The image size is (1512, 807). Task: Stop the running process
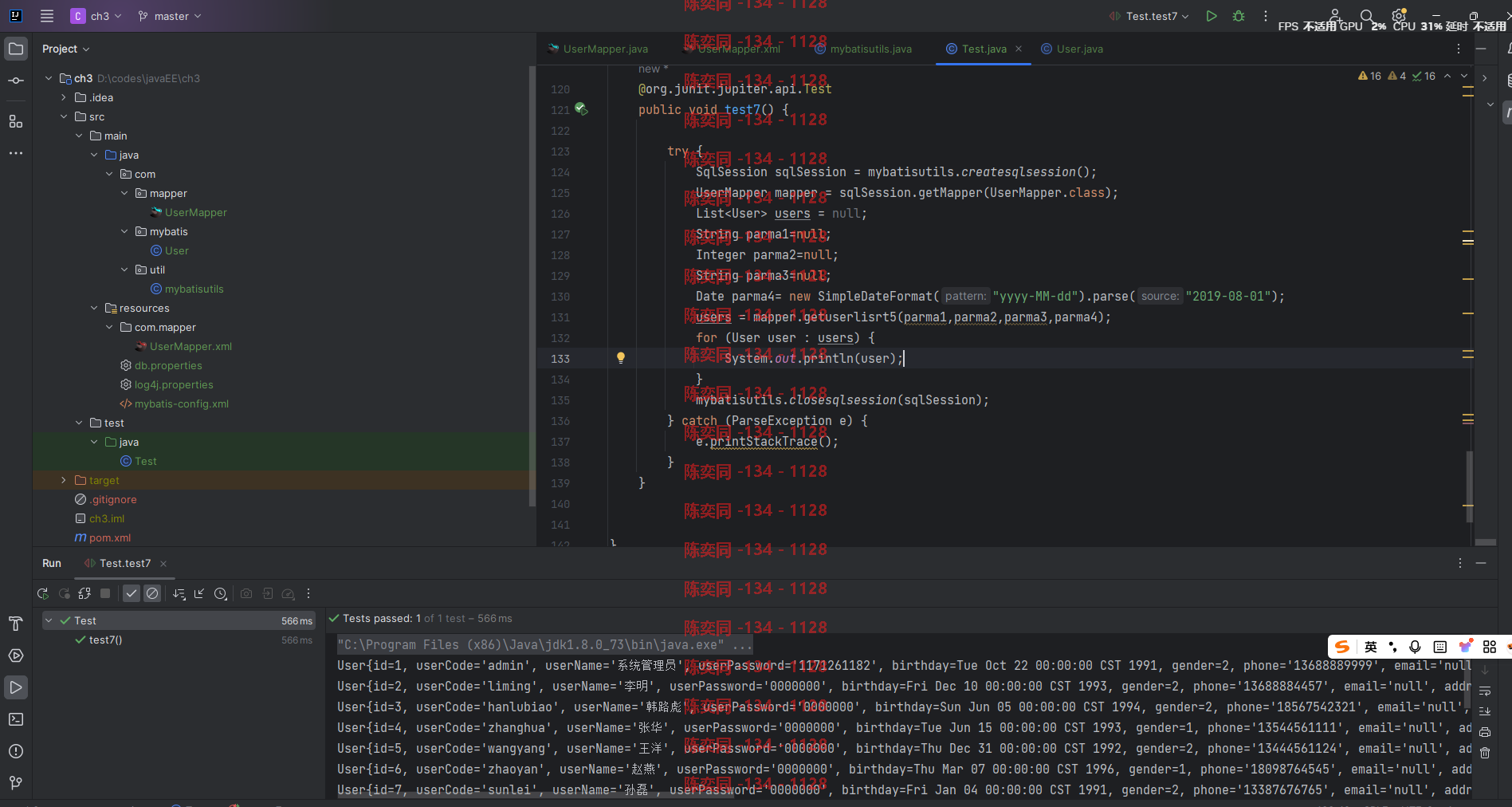[x=105, y=593]
